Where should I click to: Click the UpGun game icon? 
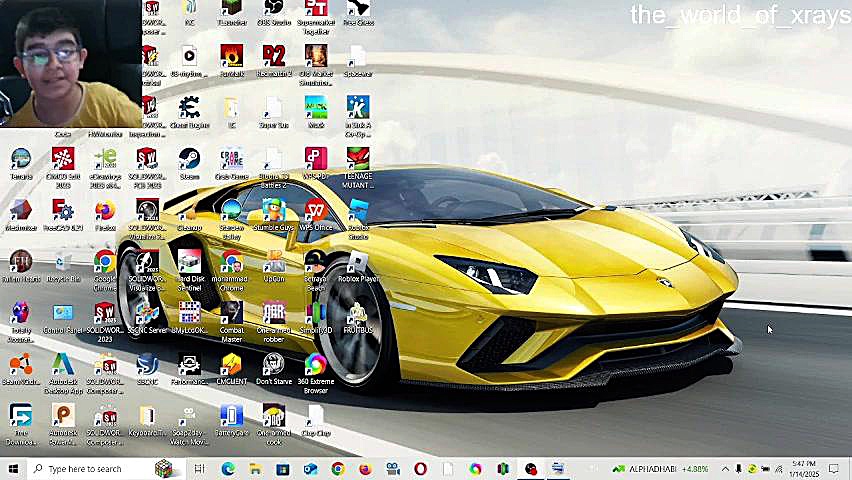tap(273, 266)
